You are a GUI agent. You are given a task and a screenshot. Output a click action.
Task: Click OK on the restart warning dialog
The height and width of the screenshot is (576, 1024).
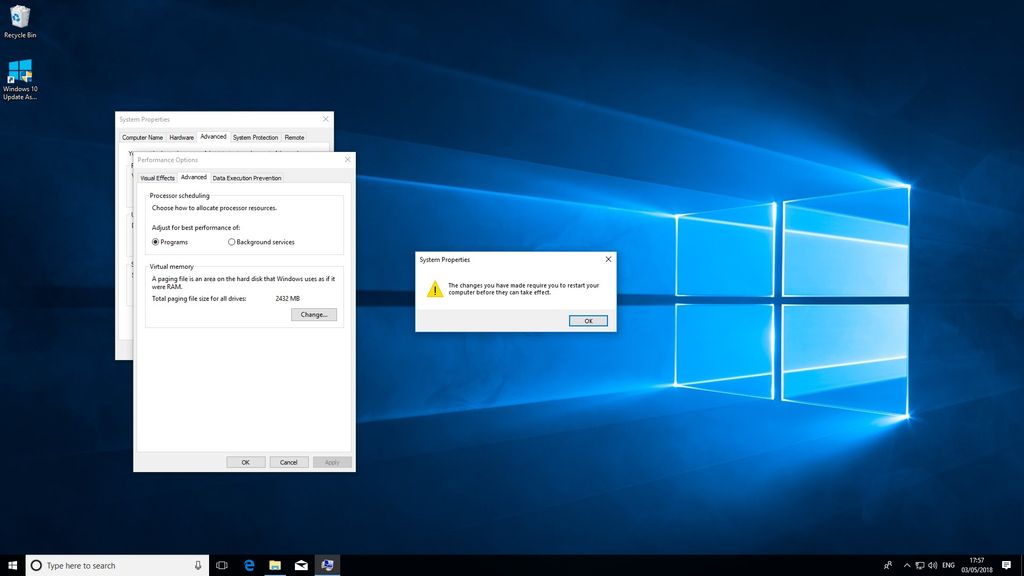(x=588, y=320)
